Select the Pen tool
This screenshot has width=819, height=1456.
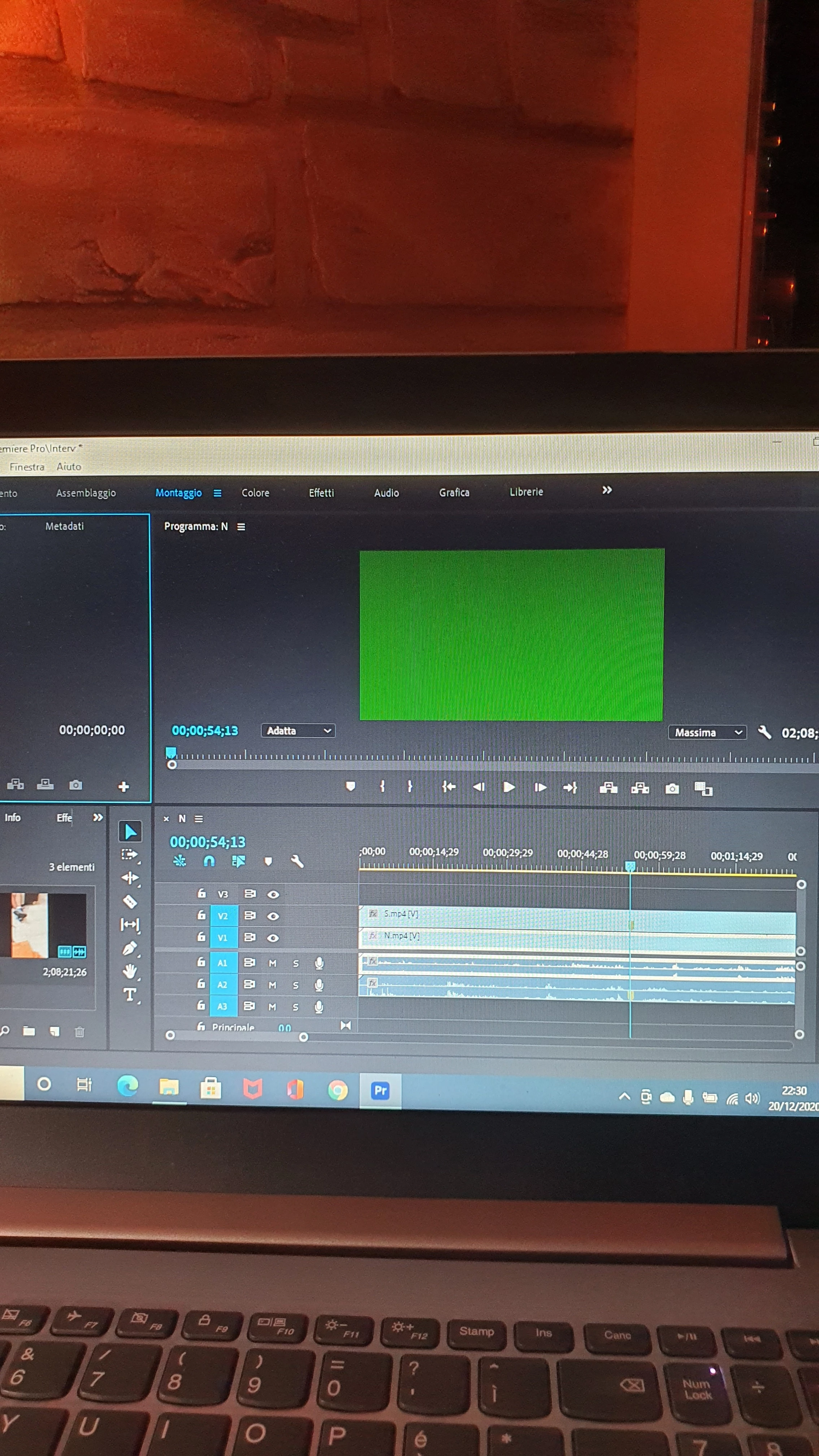129,948
